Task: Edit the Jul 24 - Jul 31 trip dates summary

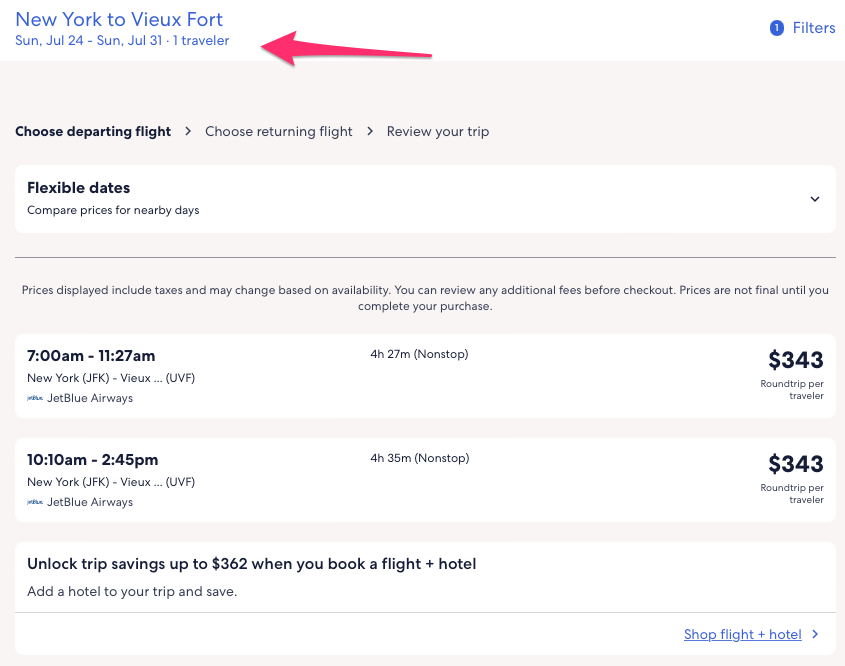Action: [x=122, y=41]
